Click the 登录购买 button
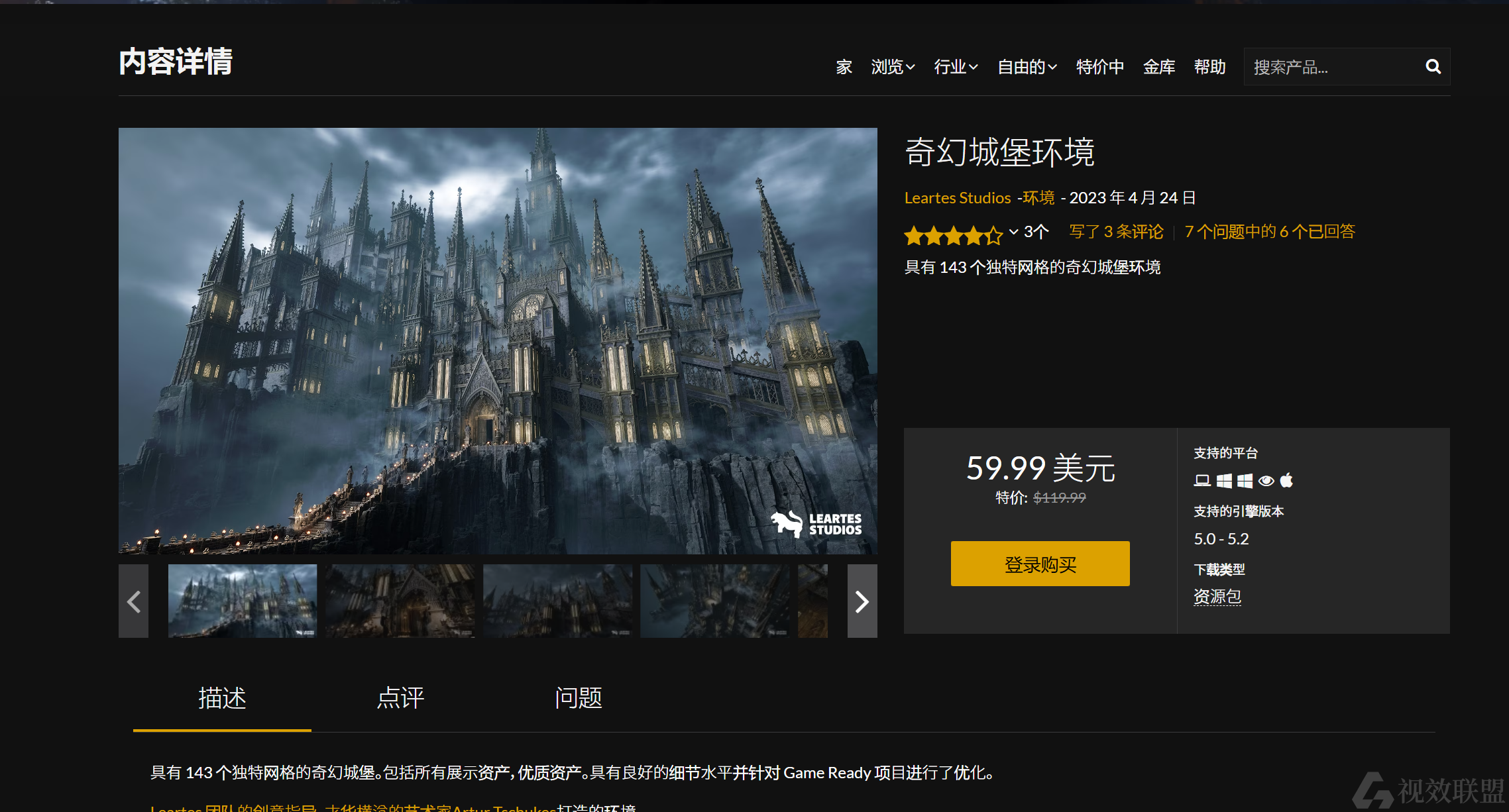 pos(1040,564)
